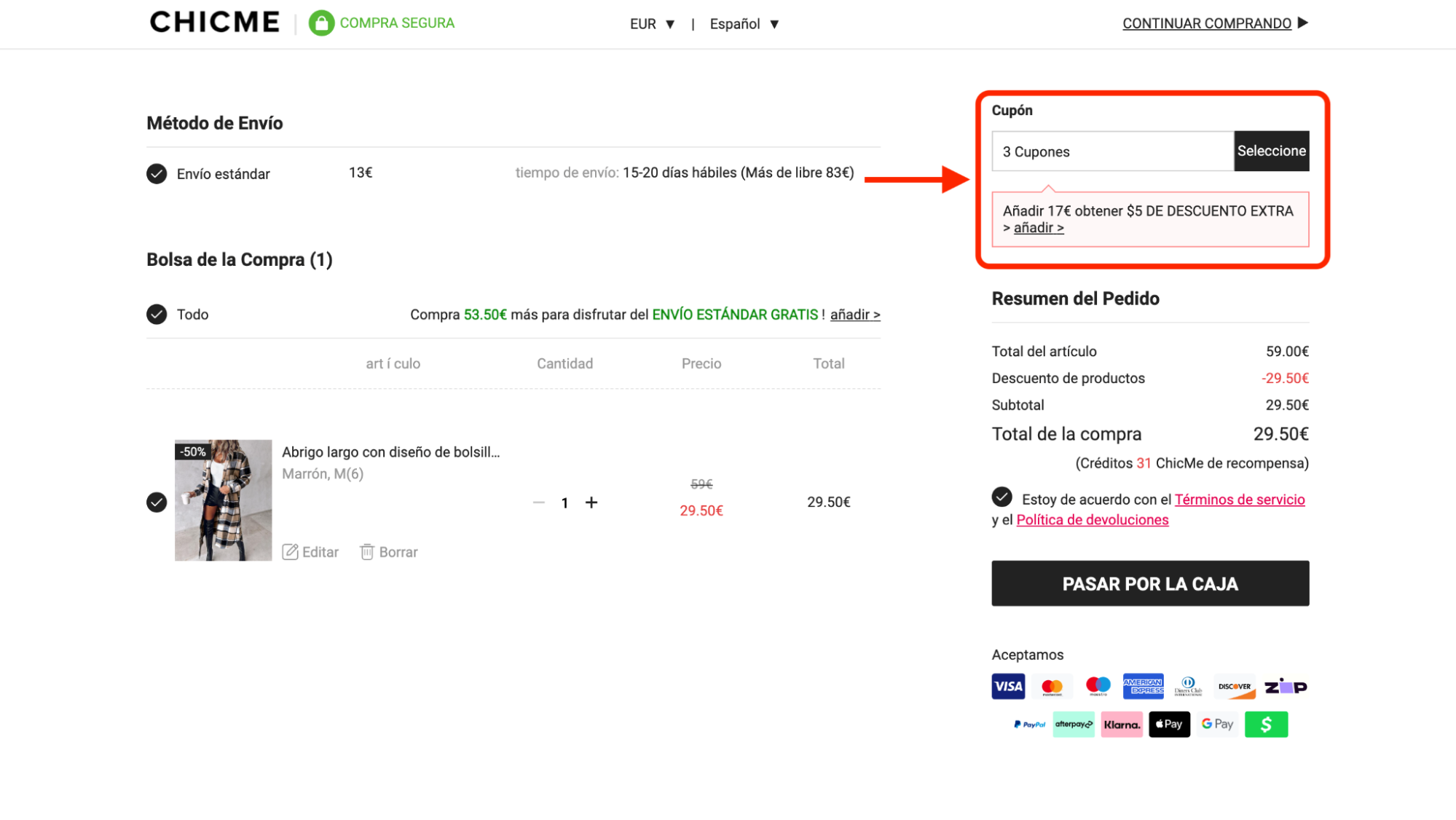Click the Klarna payment icon
This screenshot has height=820, width=1456.
(x=1122, y=725)
